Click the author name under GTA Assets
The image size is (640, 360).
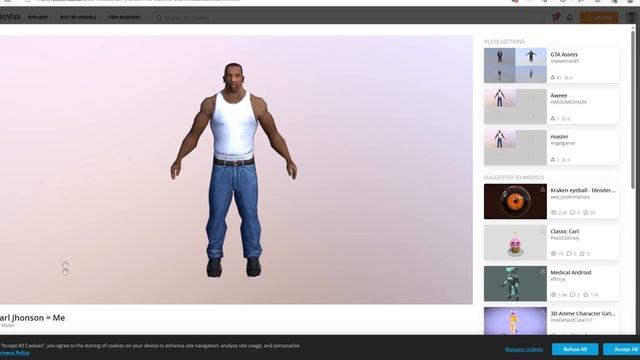tap(564, 61)
